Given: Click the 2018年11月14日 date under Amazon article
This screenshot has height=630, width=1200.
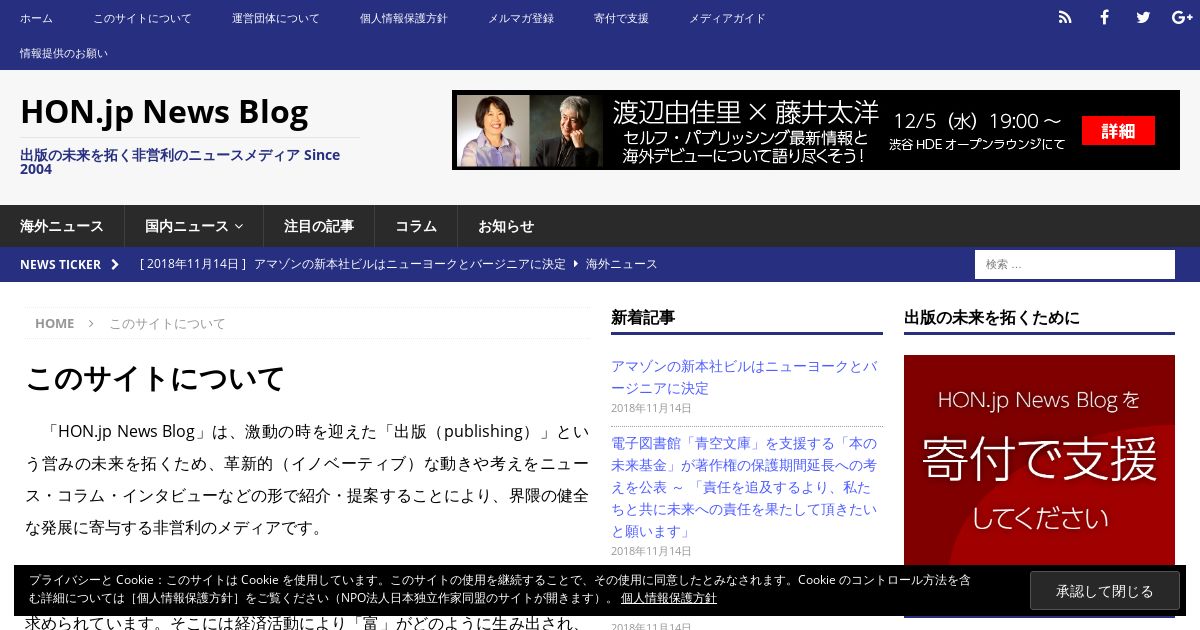Looking at the screenshot, I should tap(651, 408).
